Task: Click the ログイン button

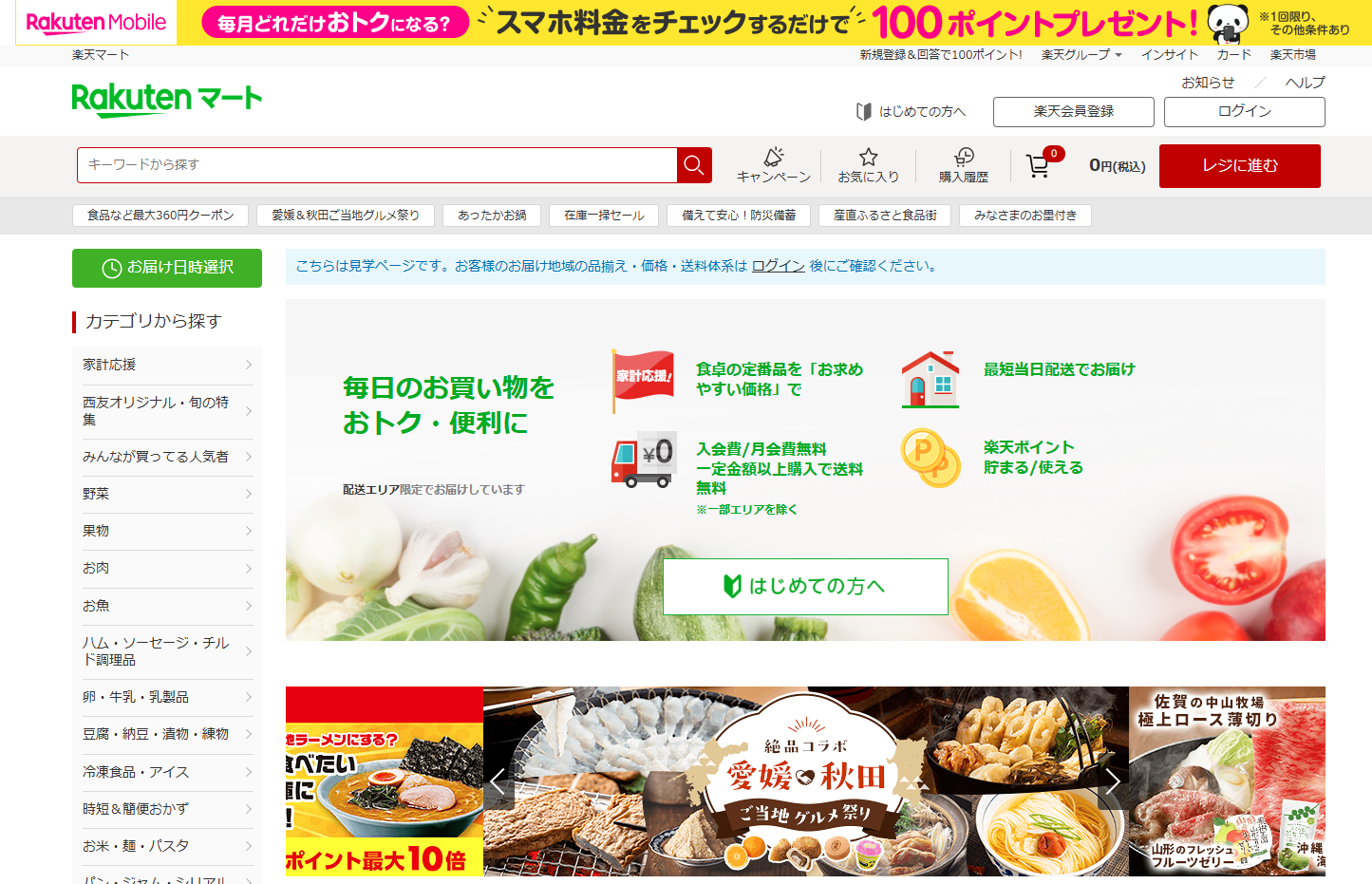Action: (x=1244, y=111)
